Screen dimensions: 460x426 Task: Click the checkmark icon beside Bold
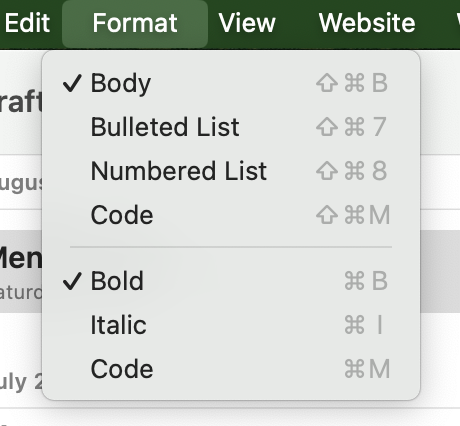72,281
